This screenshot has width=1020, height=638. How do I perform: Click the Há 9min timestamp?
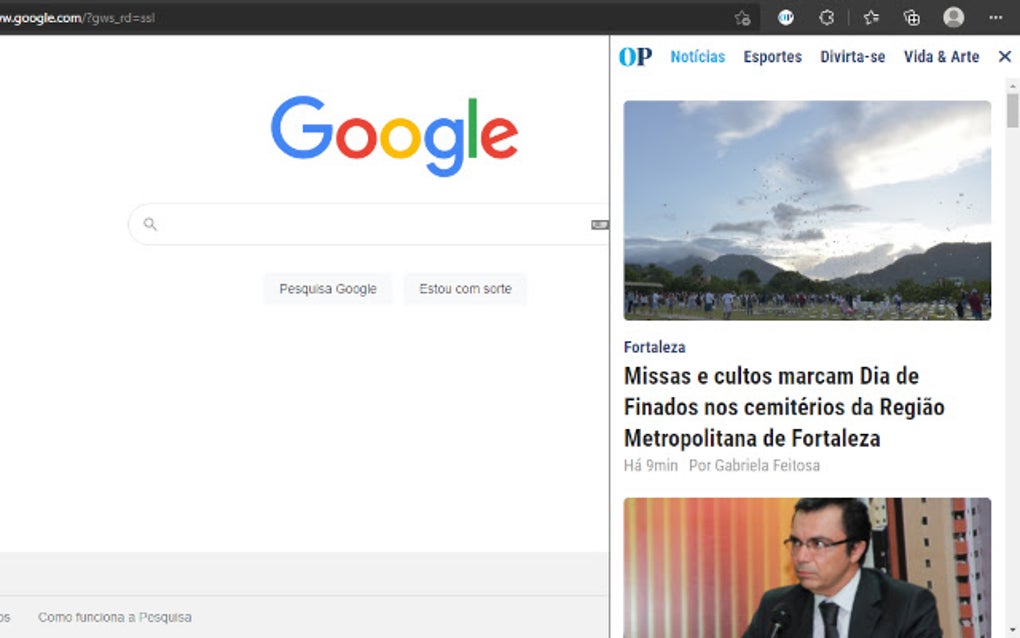tap(651, 466)
